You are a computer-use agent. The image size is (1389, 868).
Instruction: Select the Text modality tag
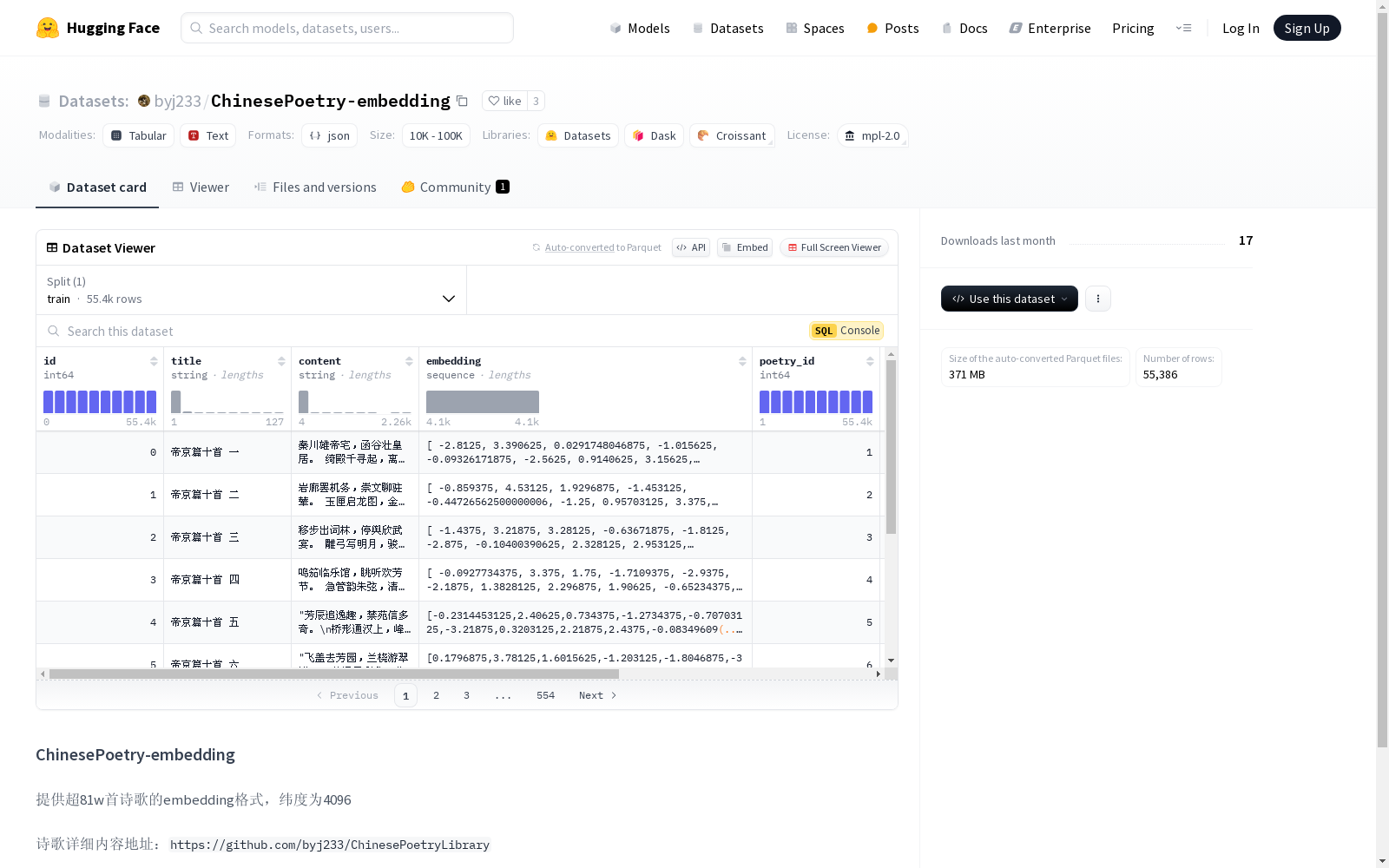coord(208,135)
